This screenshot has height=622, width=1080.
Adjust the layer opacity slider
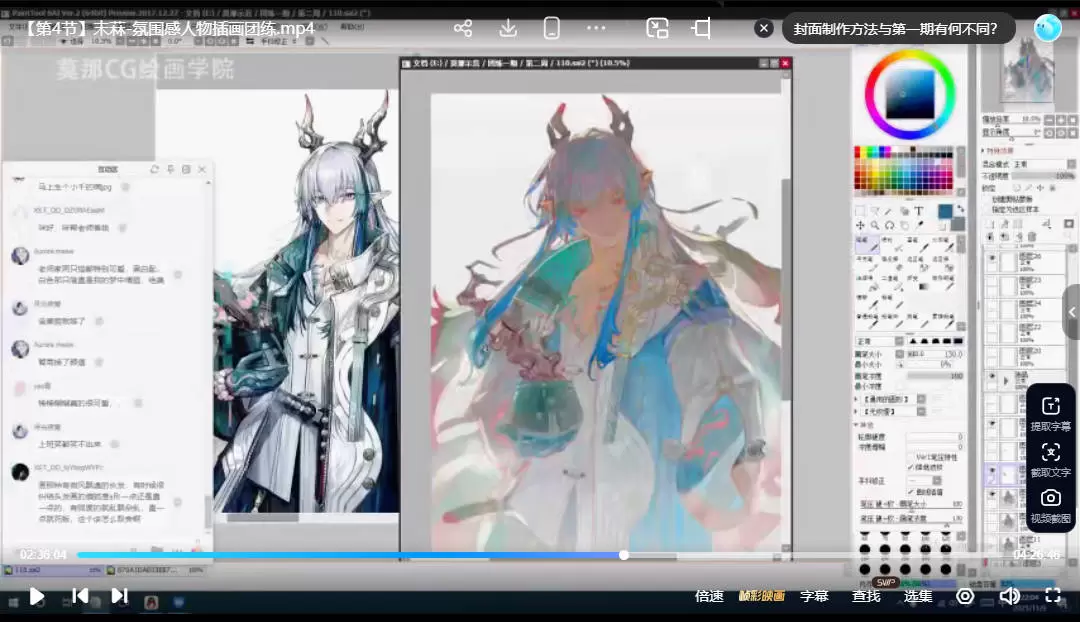pos(1043,176)
